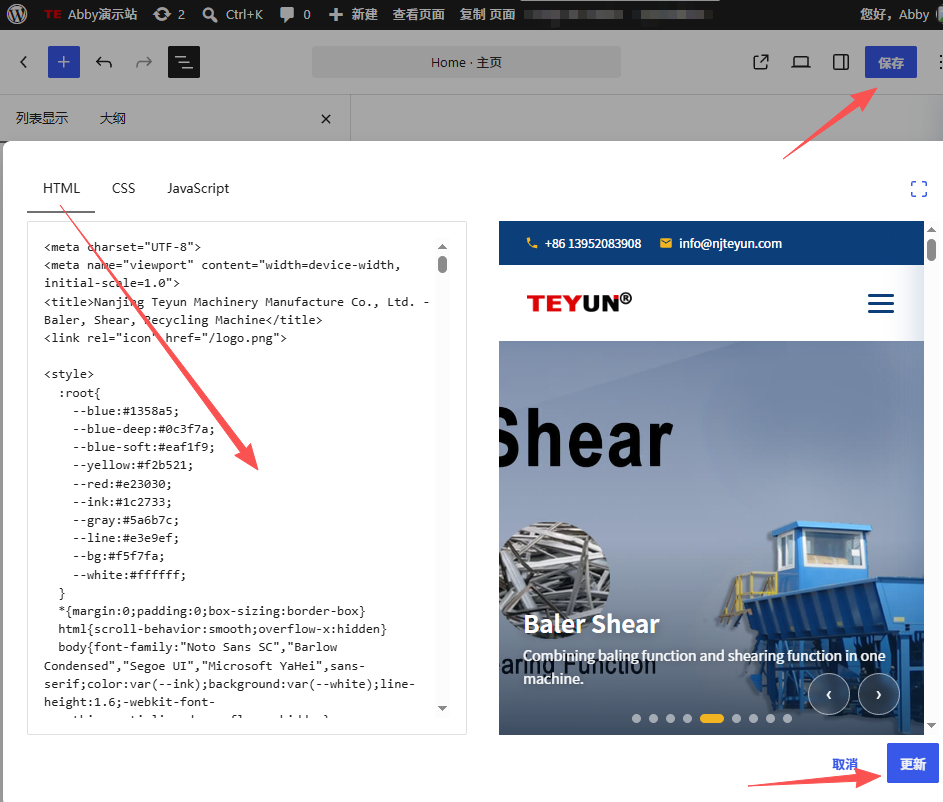This screenshot has width=943, height=802.
Task: Redo the last change
Action: (144, 62)
